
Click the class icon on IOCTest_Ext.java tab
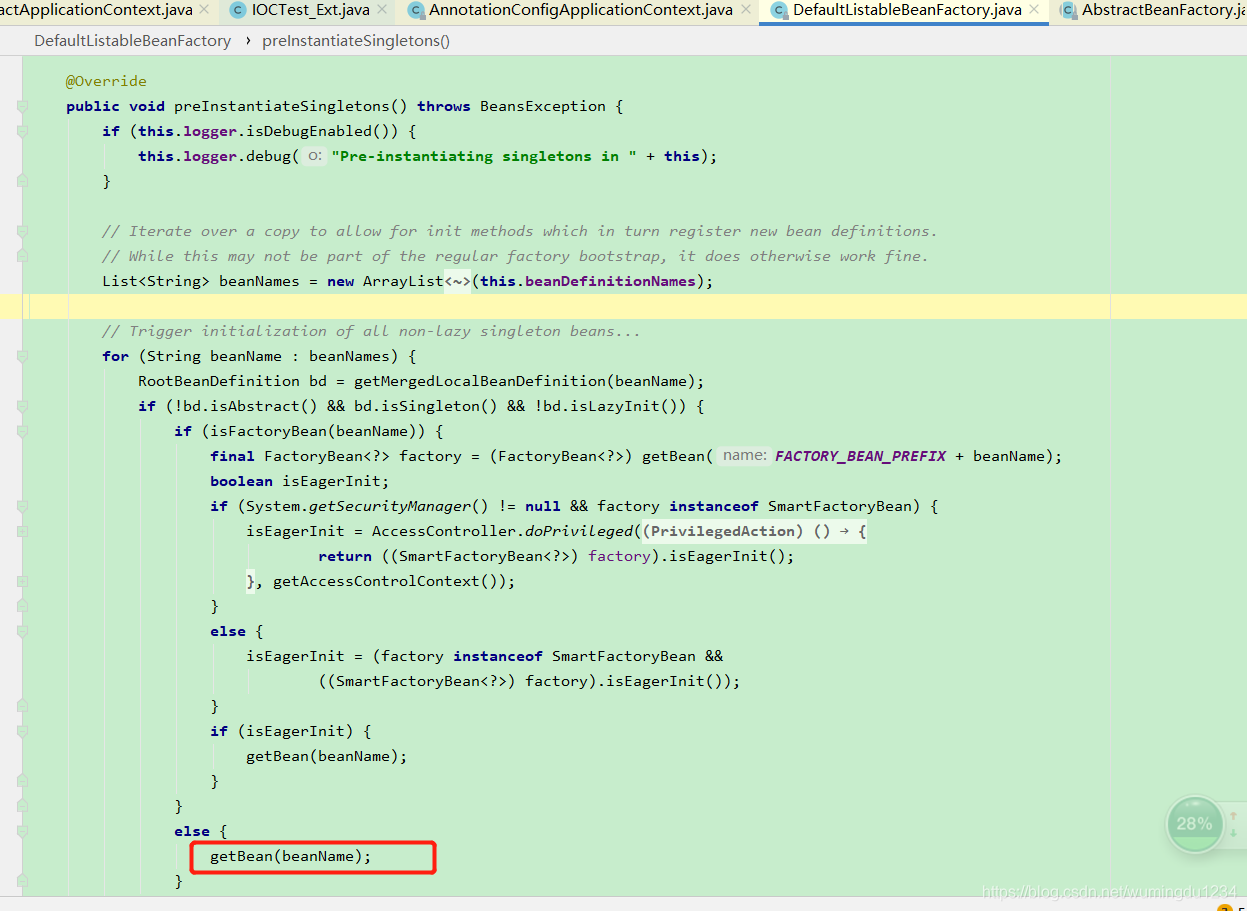[x=237, y=10]
